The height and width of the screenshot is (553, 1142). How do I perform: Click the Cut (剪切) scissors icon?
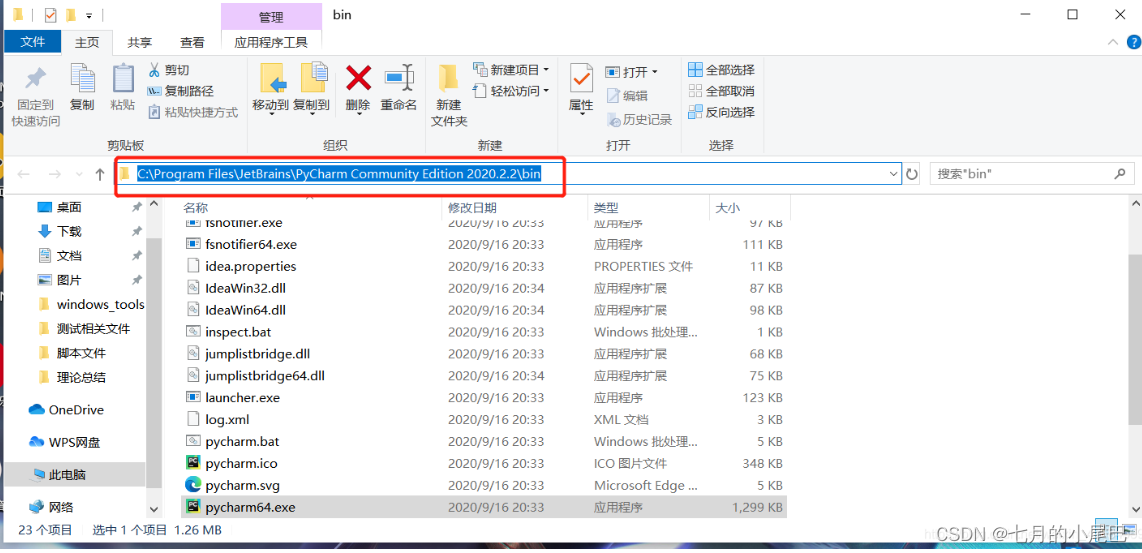(154, 70)
